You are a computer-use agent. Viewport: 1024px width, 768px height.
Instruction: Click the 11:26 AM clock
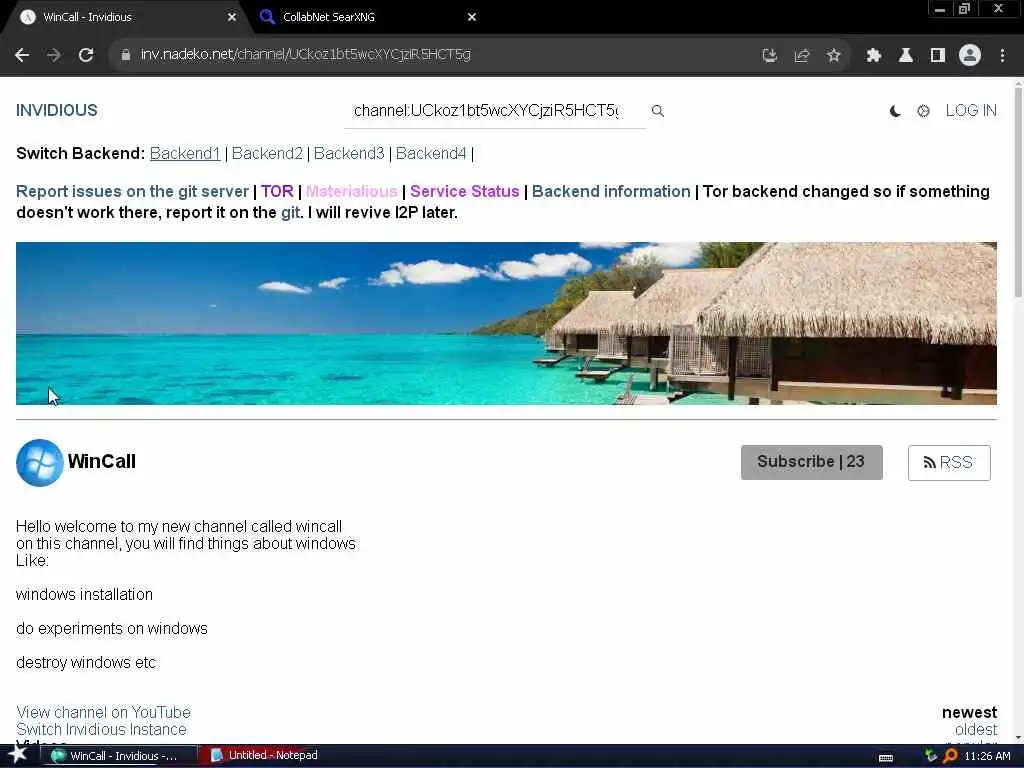(x=987, y=756)
